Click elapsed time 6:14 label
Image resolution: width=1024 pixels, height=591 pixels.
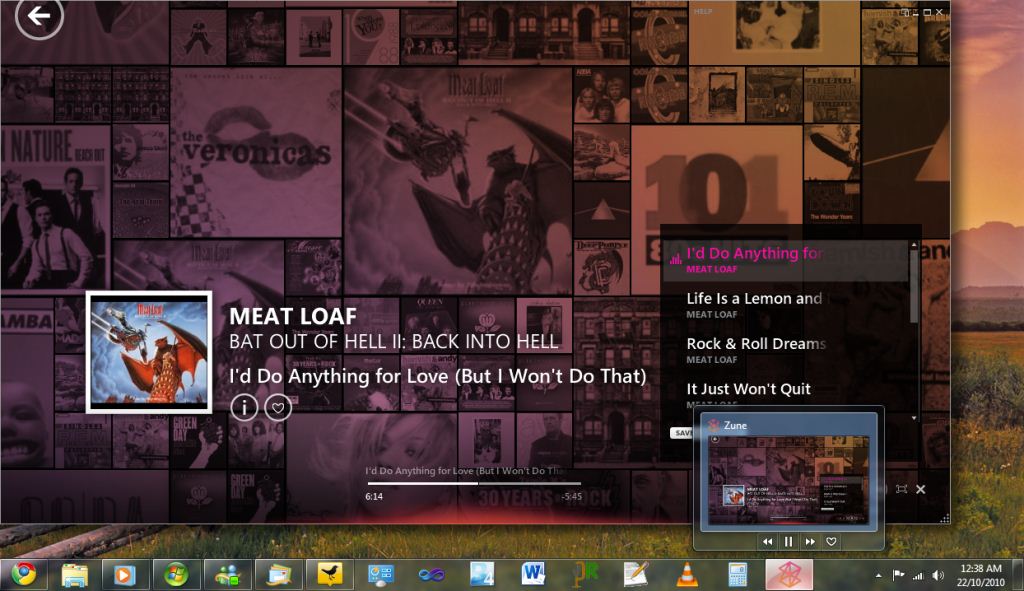coord(374,496)
